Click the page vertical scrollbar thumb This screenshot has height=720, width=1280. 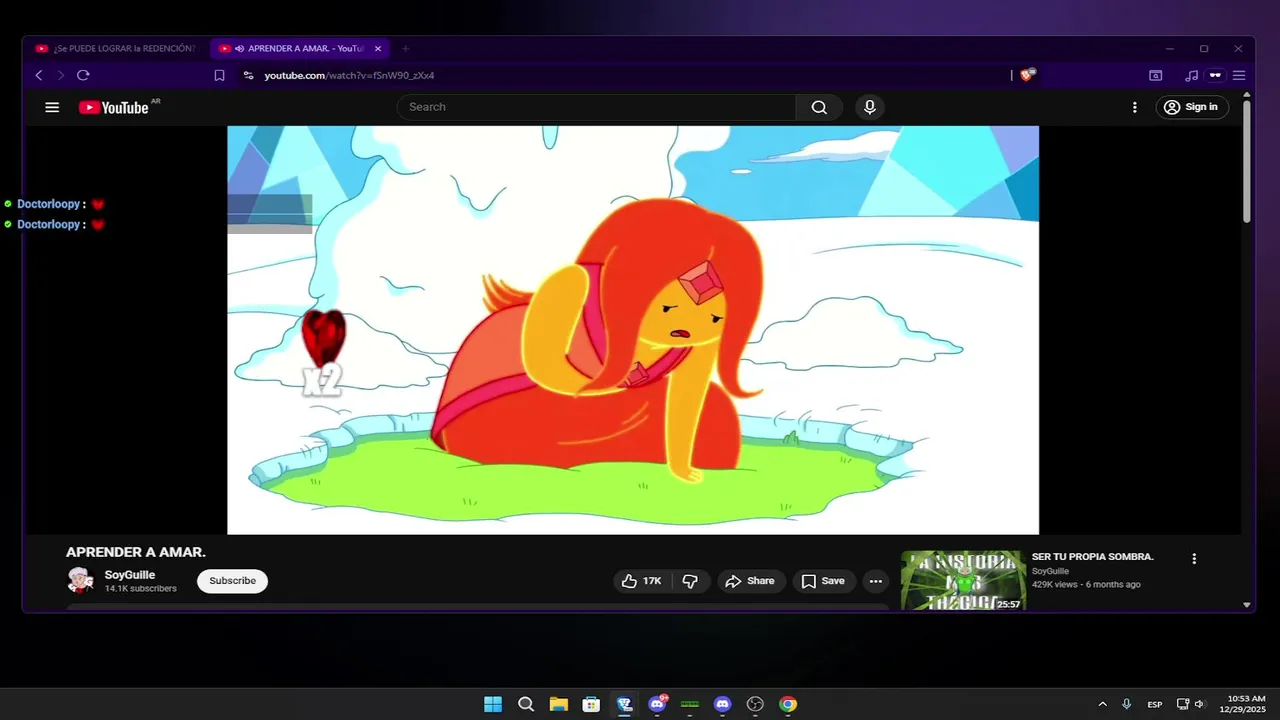[x=1246, y=162]
